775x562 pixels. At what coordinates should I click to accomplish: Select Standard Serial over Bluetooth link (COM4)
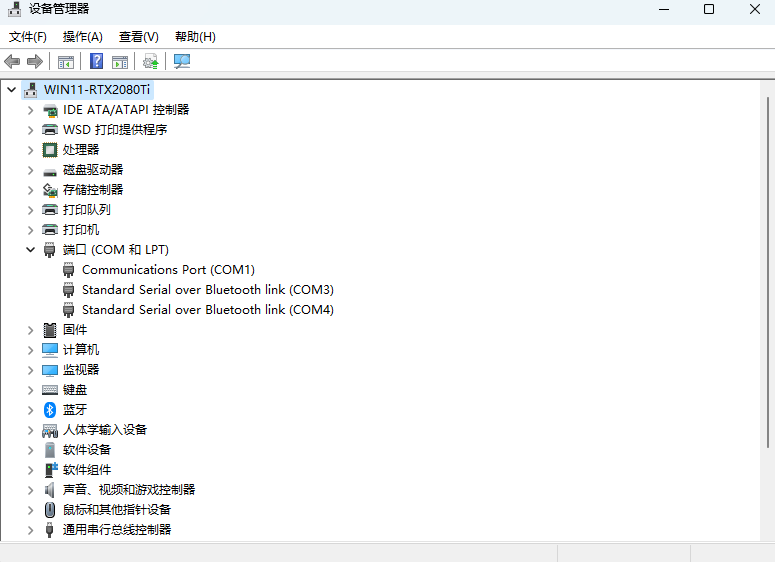(207, 310)
